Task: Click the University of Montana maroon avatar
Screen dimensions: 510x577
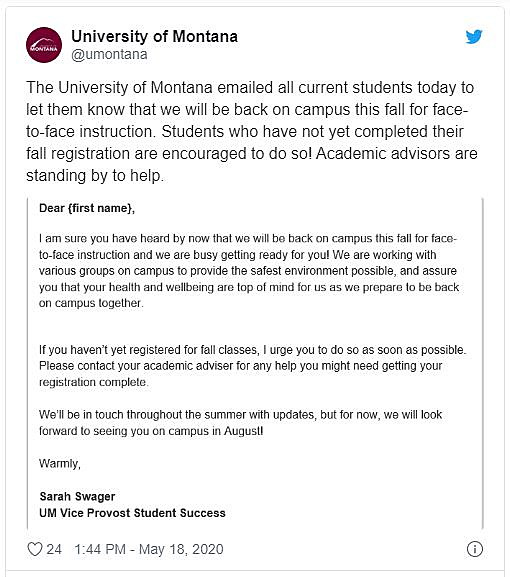Action: (44, 45)
